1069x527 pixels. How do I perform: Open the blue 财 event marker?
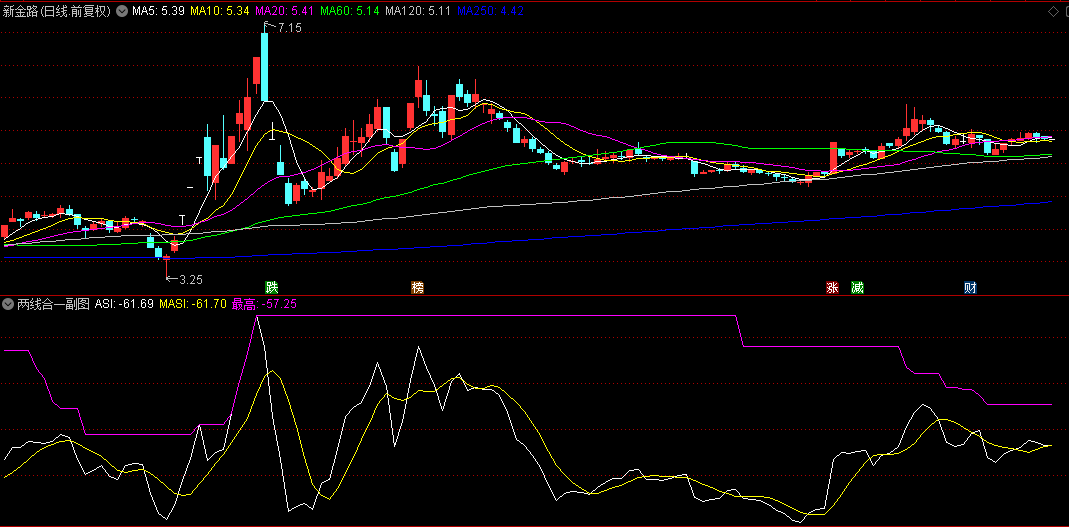click(x=970, y=287)
